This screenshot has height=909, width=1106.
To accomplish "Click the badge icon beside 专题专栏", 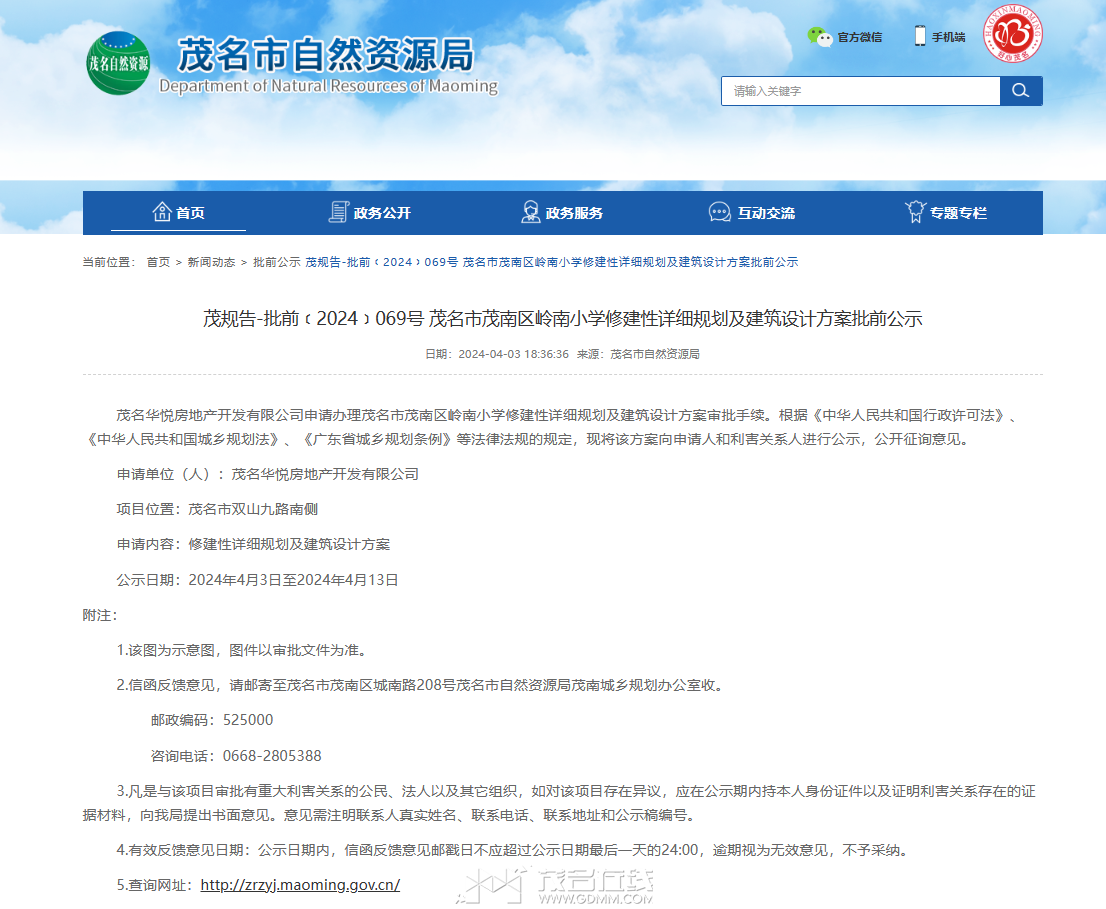I will click(914, 212).
